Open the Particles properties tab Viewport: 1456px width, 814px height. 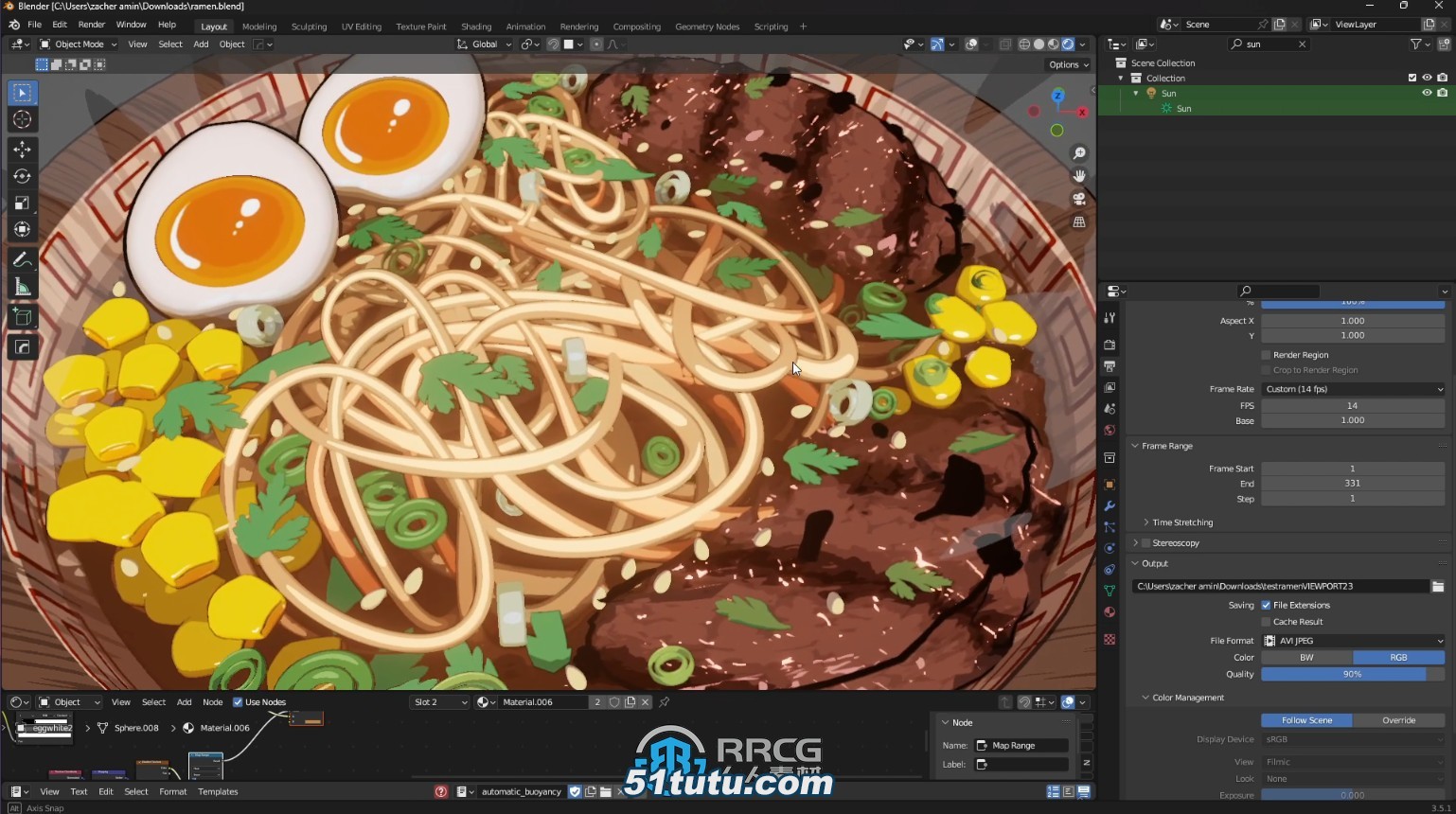[x=1110, y=527]
